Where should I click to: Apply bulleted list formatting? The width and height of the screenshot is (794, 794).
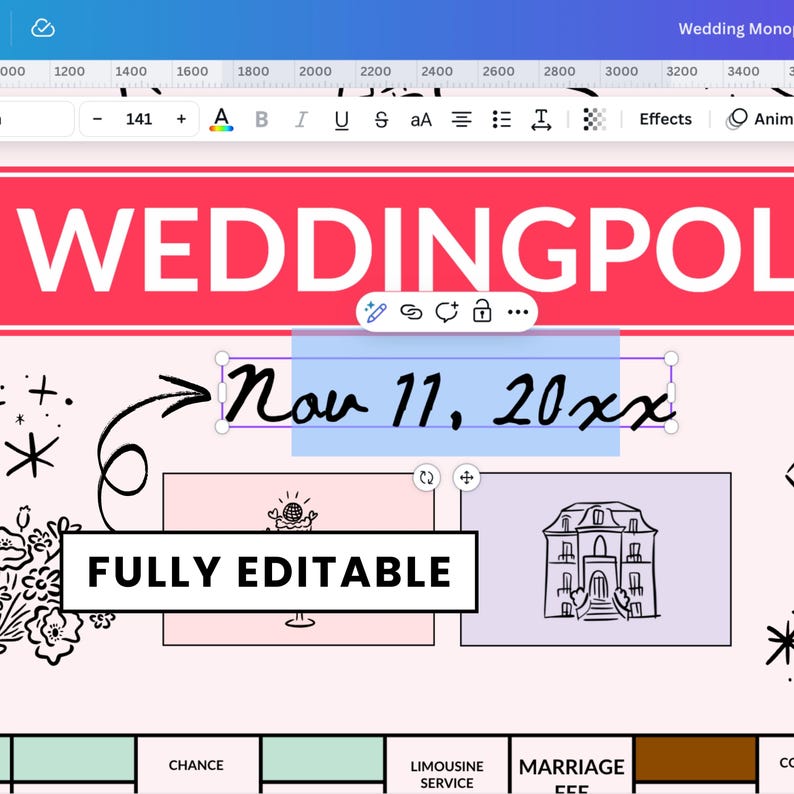(501, 120)
